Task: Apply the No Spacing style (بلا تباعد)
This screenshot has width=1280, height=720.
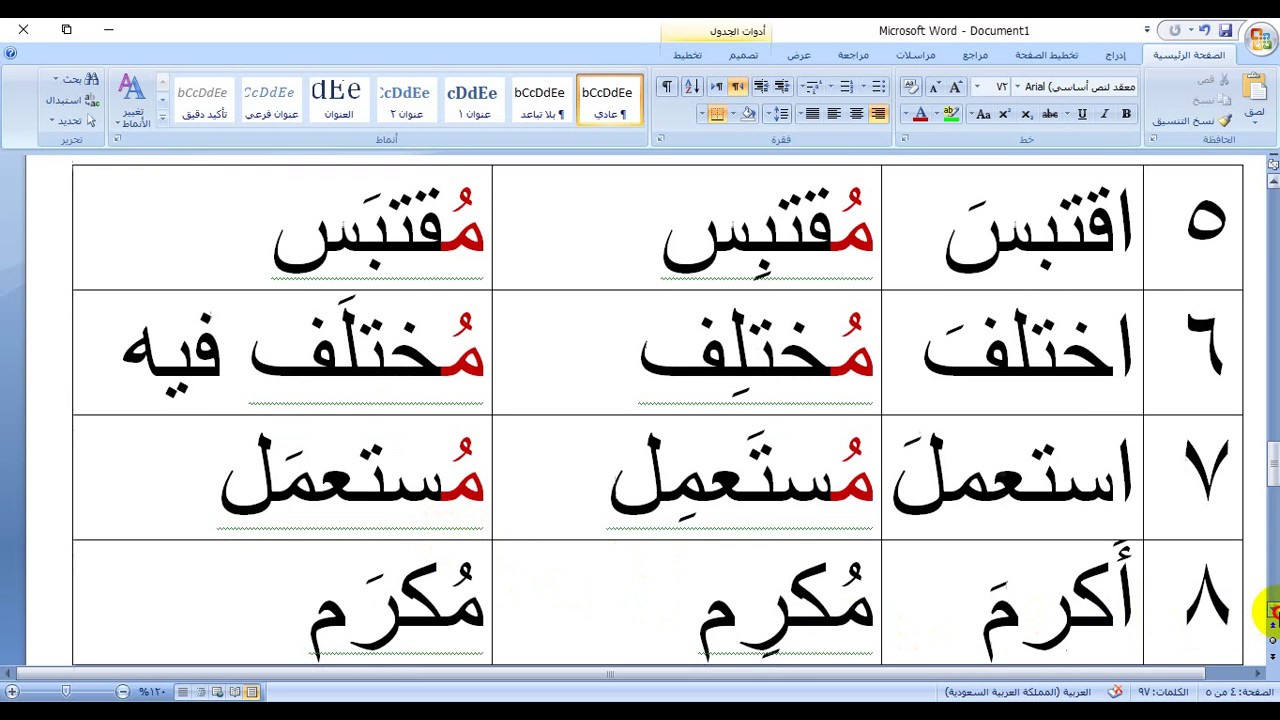Action: [540, 100]
